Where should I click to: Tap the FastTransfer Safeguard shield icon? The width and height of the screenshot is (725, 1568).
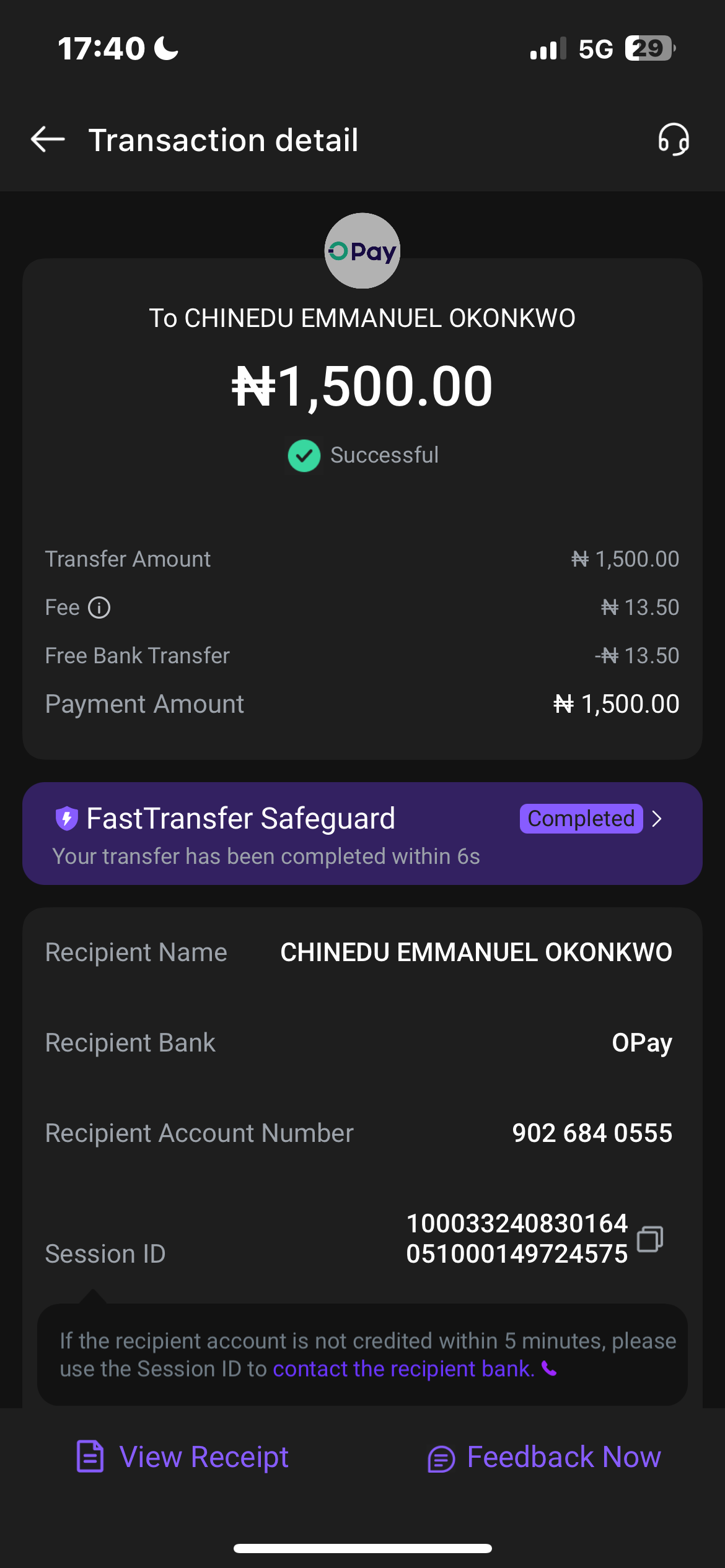(66, 818)
